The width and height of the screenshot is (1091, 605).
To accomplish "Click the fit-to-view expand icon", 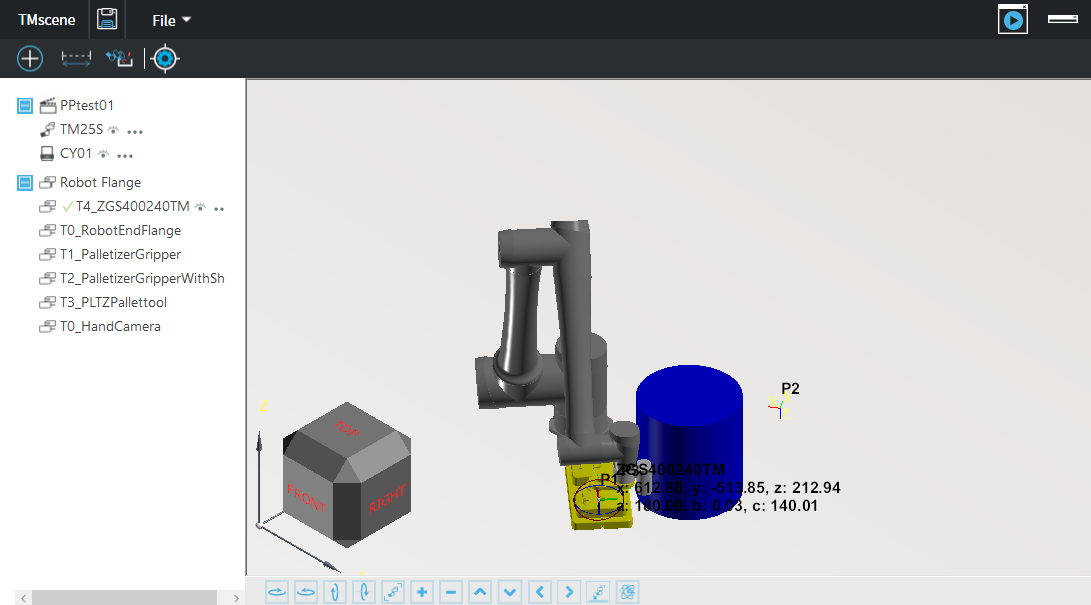I will pyautogui.click(x=393, y=592).
